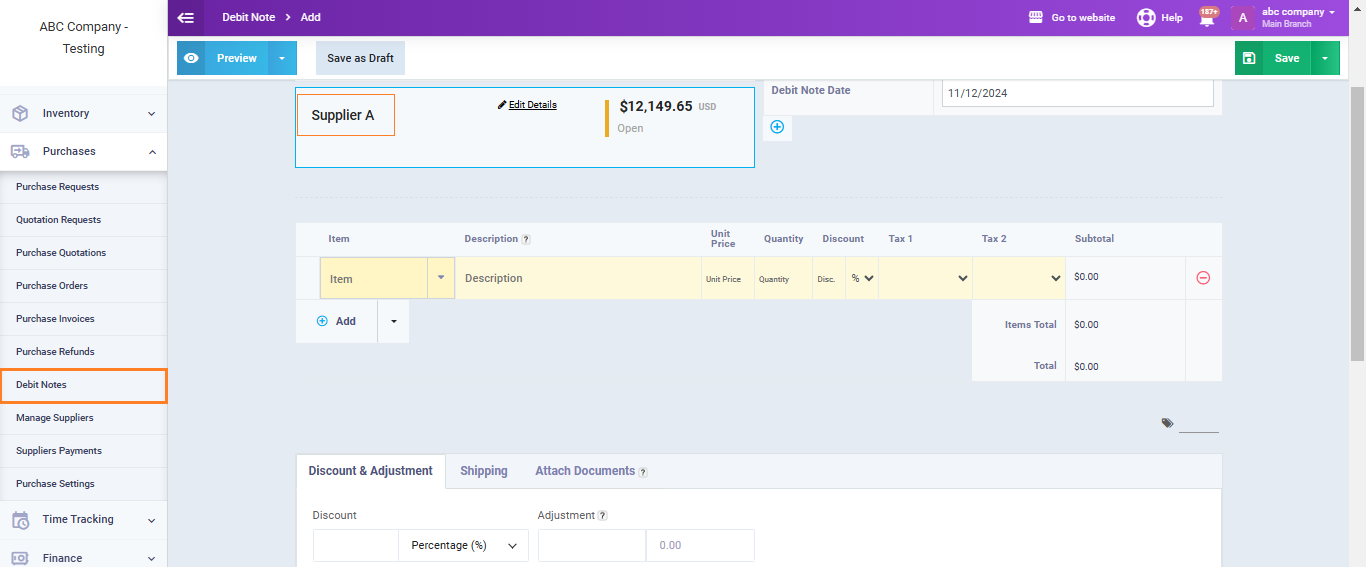Switch to the Attach Documents tab
The height and width of the screenshot is (567, 1366).
point(585,471)
